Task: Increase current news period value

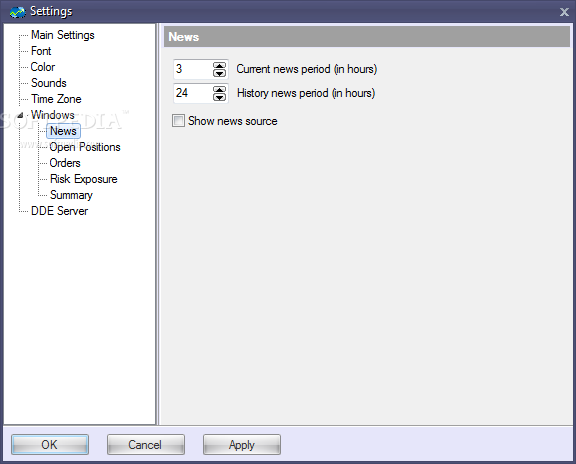Action: [x=219, y=65]
